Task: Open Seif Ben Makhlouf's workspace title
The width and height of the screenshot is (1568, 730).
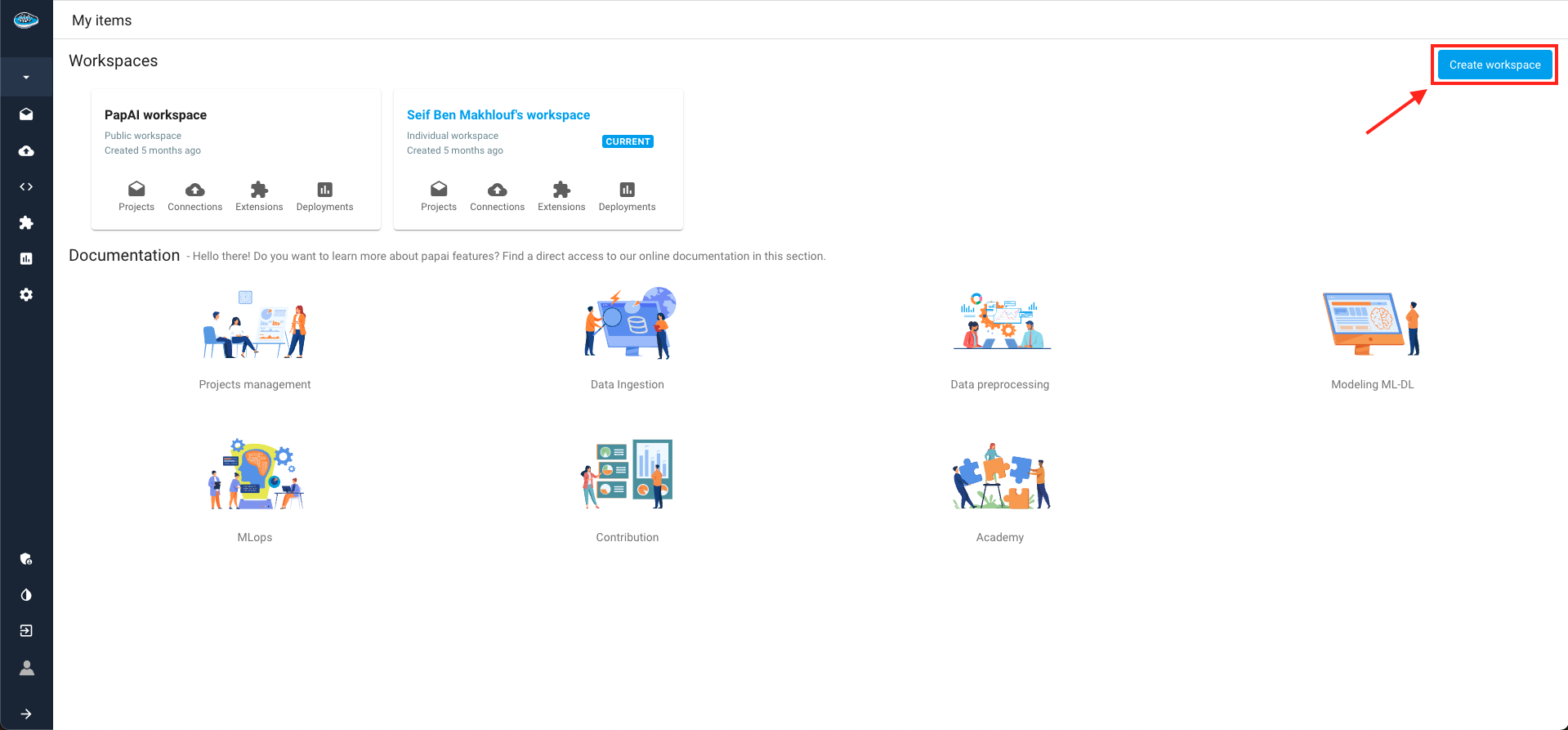Action: point(498,115)
